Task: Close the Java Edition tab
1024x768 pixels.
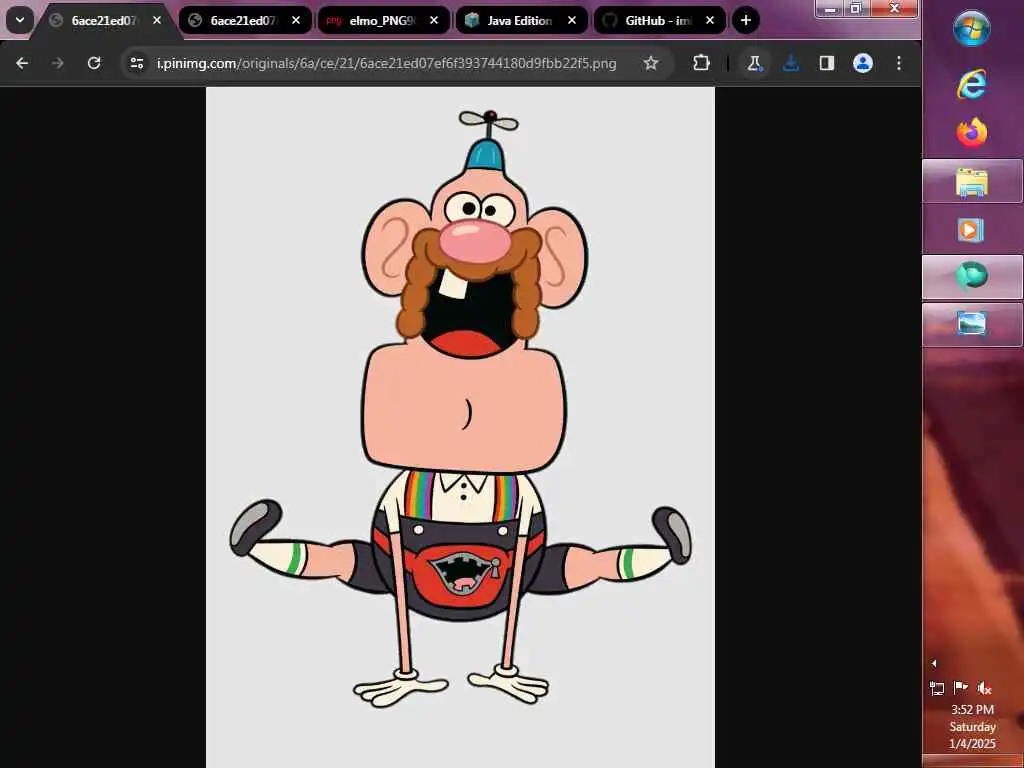Action: [572, 20]
